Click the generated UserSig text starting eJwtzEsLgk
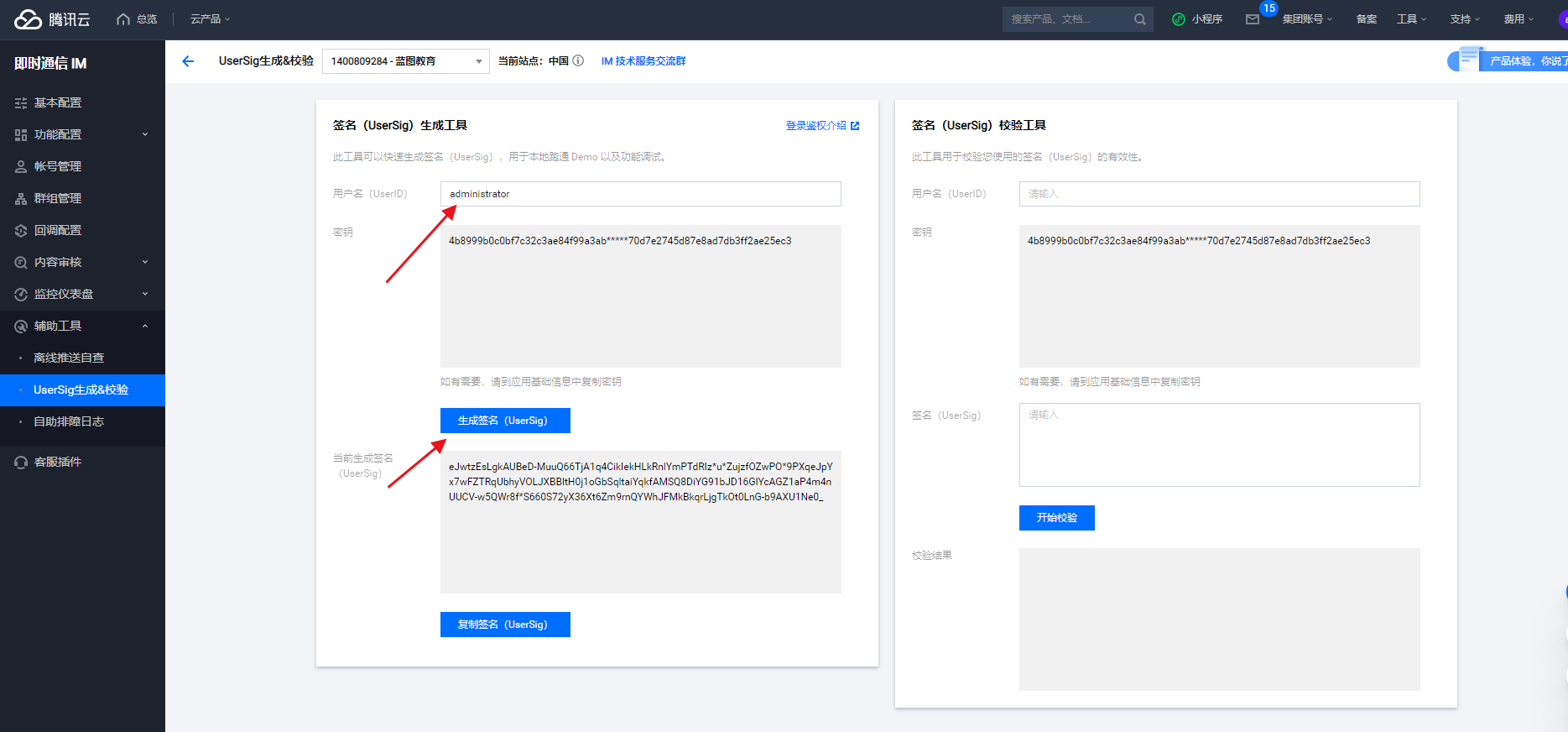The width and height of the screenshot is (1568, 732). coord(641,482)
